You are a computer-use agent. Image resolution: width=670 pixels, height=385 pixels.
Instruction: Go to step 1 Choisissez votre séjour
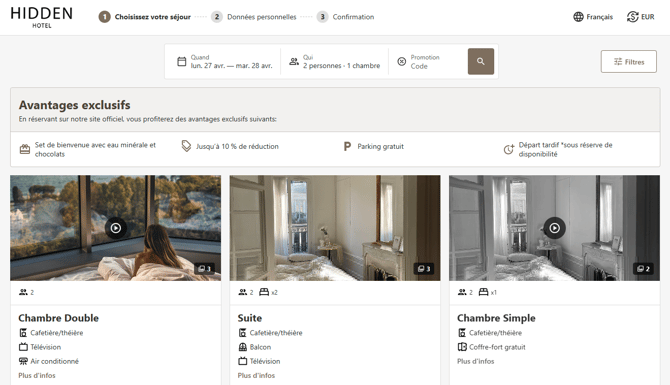click(145, 17)
